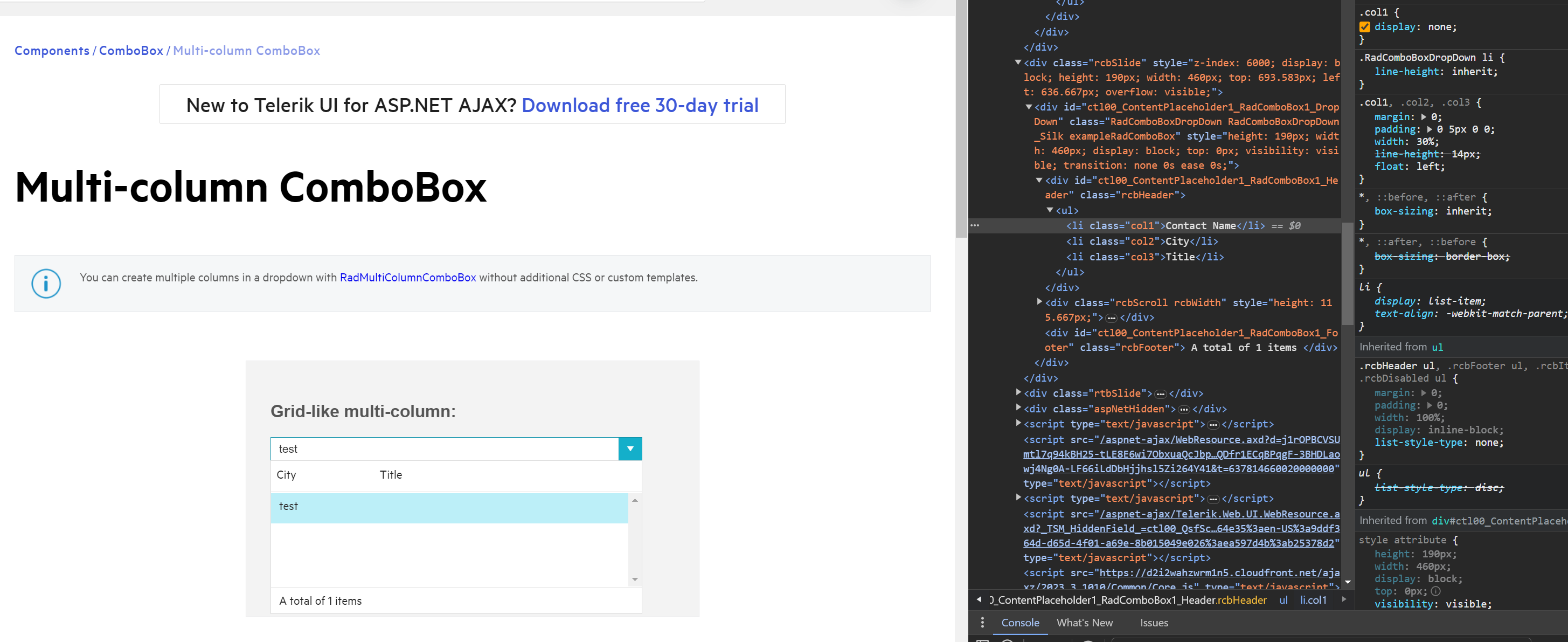Image resolution: width=1568 pixels, height=642 pixels.
Task: Click the three-dot gutter icon on selected li row
Action: [x=975, y=225]
